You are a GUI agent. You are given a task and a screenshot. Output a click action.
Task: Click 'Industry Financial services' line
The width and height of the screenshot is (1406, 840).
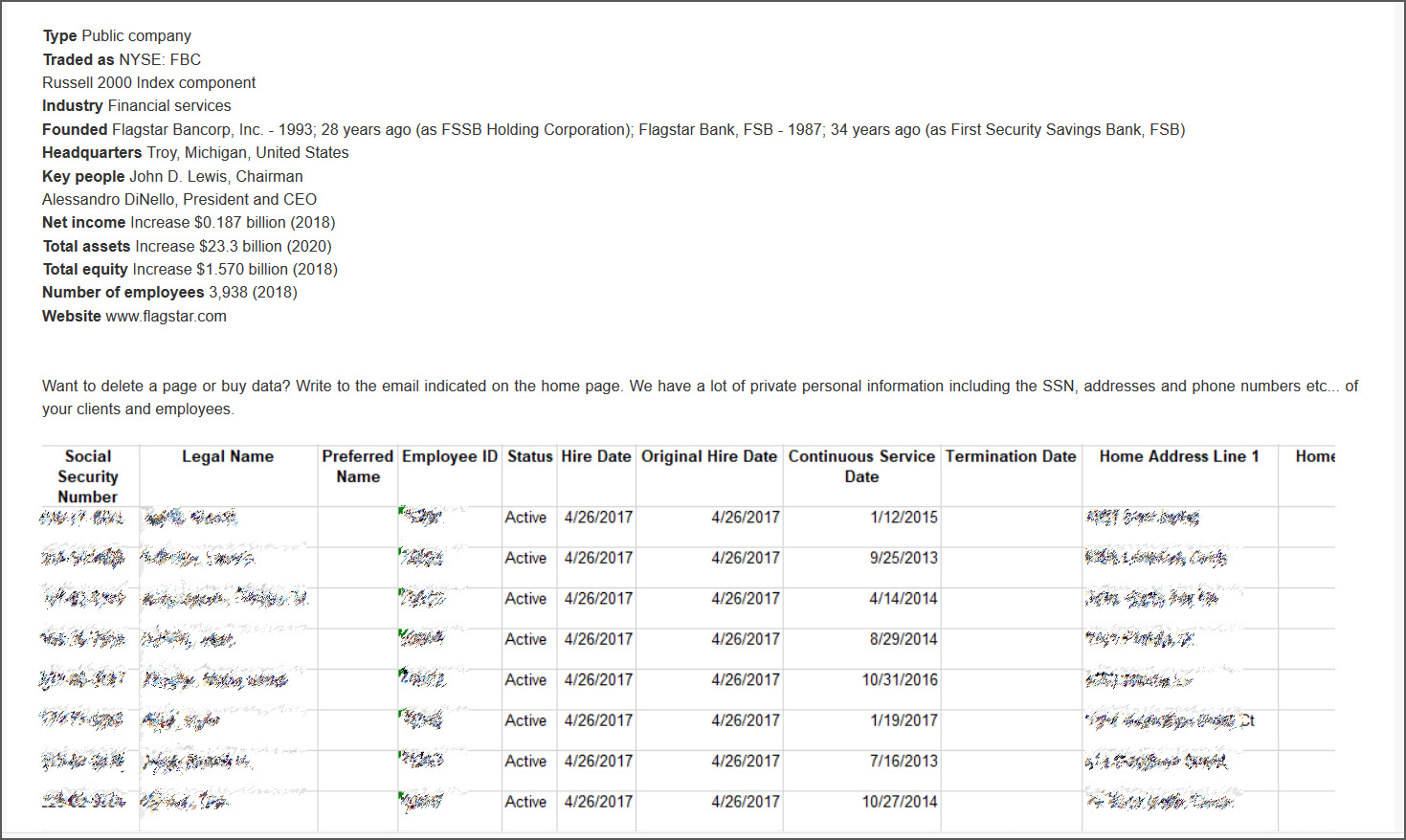(136, 105)
